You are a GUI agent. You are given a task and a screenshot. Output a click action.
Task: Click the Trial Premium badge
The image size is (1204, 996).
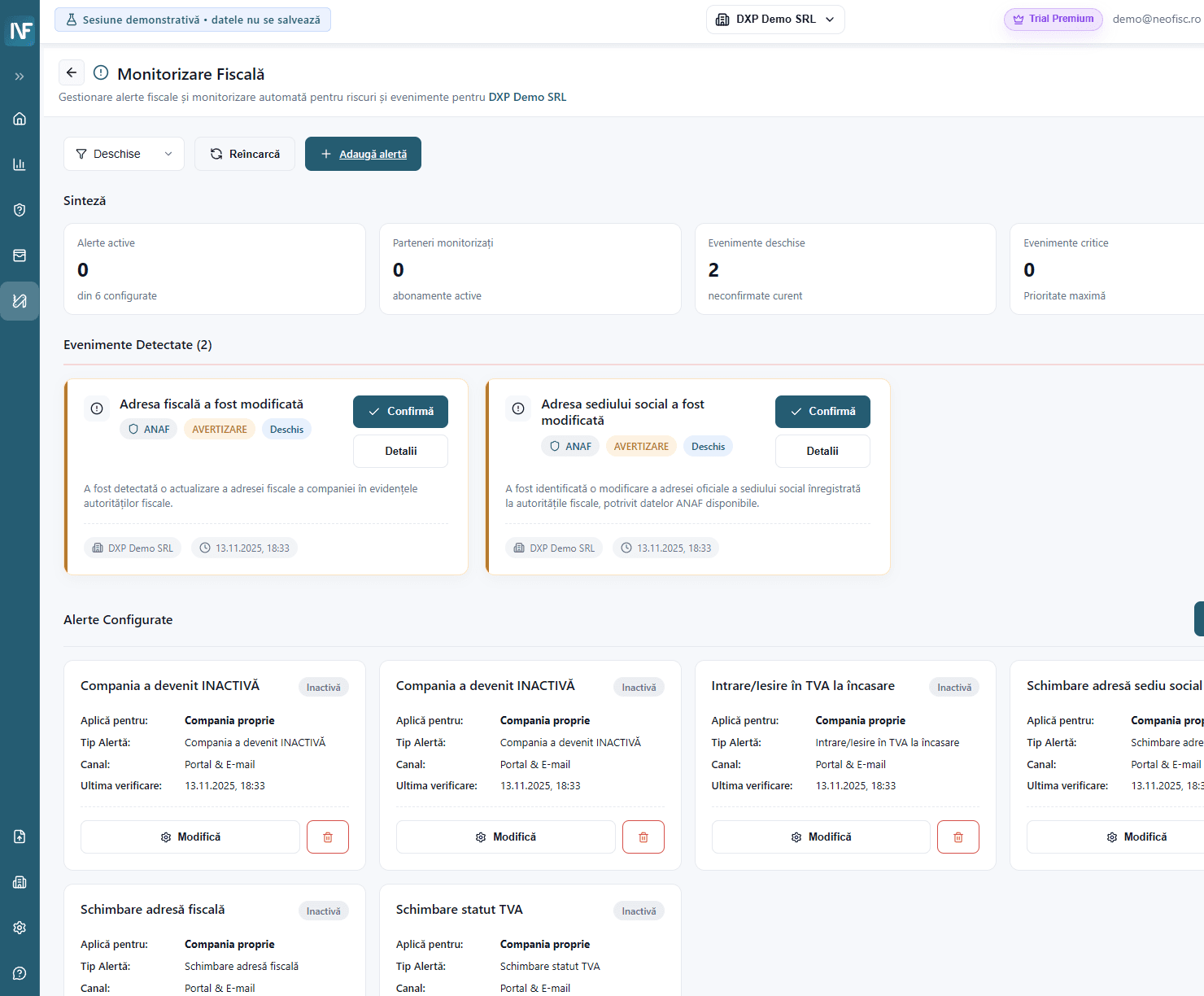[x=1053, y=20]
